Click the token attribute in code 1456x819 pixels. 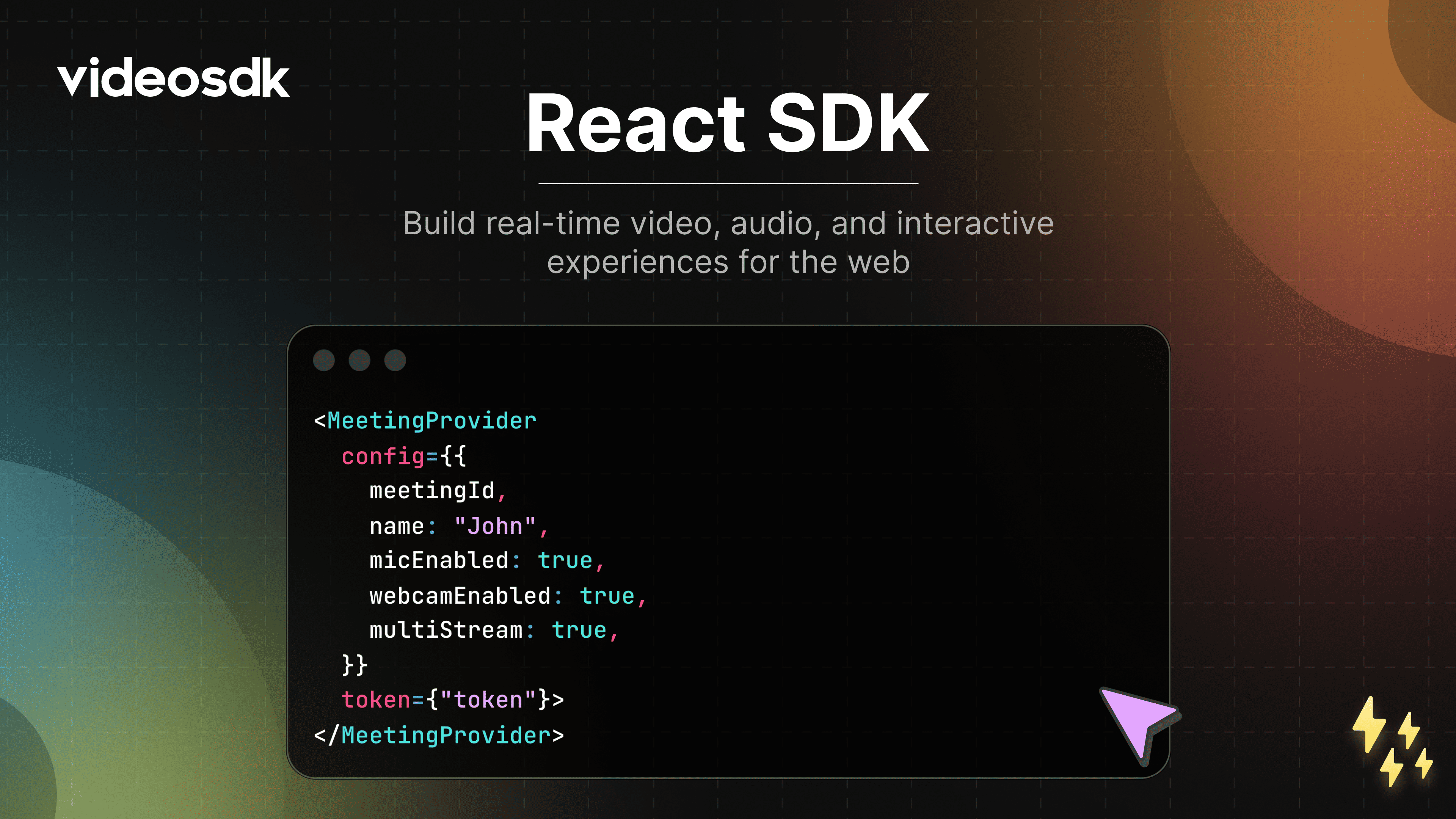tap(376, 700)
